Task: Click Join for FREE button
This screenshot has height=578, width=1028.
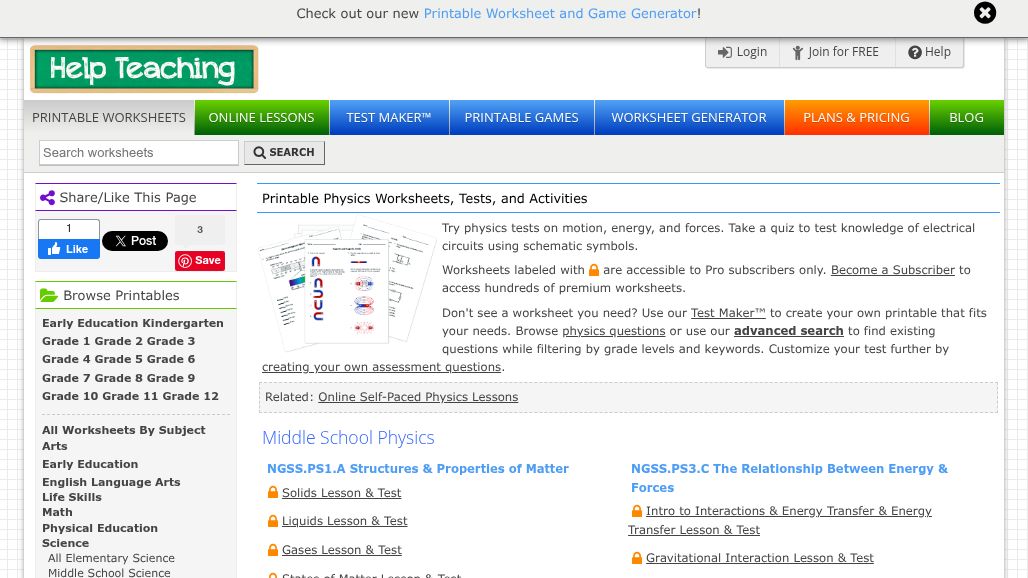Action: click(x=835, y=52)
